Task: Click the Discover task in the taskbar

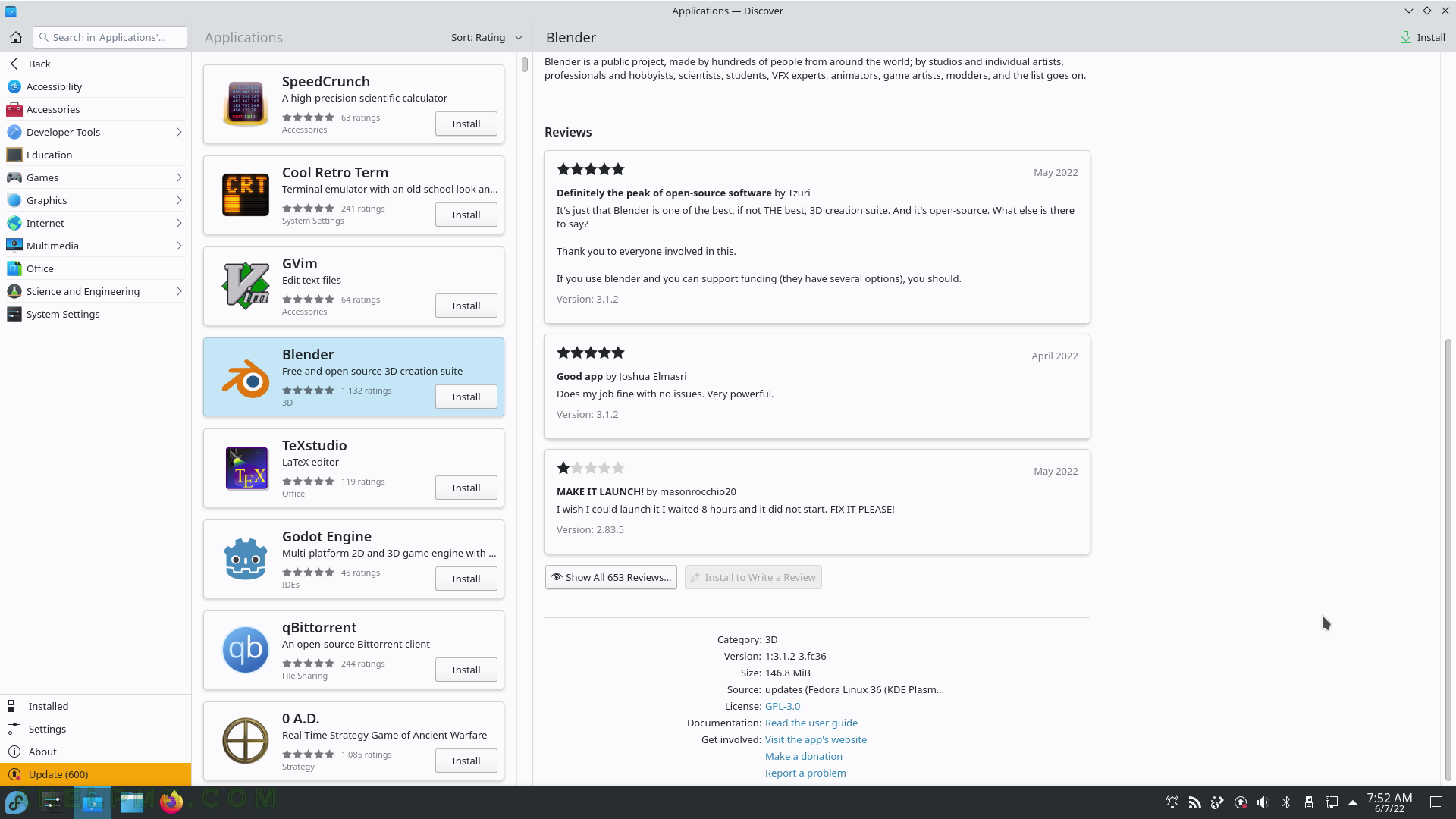Action: coord(93,802)
